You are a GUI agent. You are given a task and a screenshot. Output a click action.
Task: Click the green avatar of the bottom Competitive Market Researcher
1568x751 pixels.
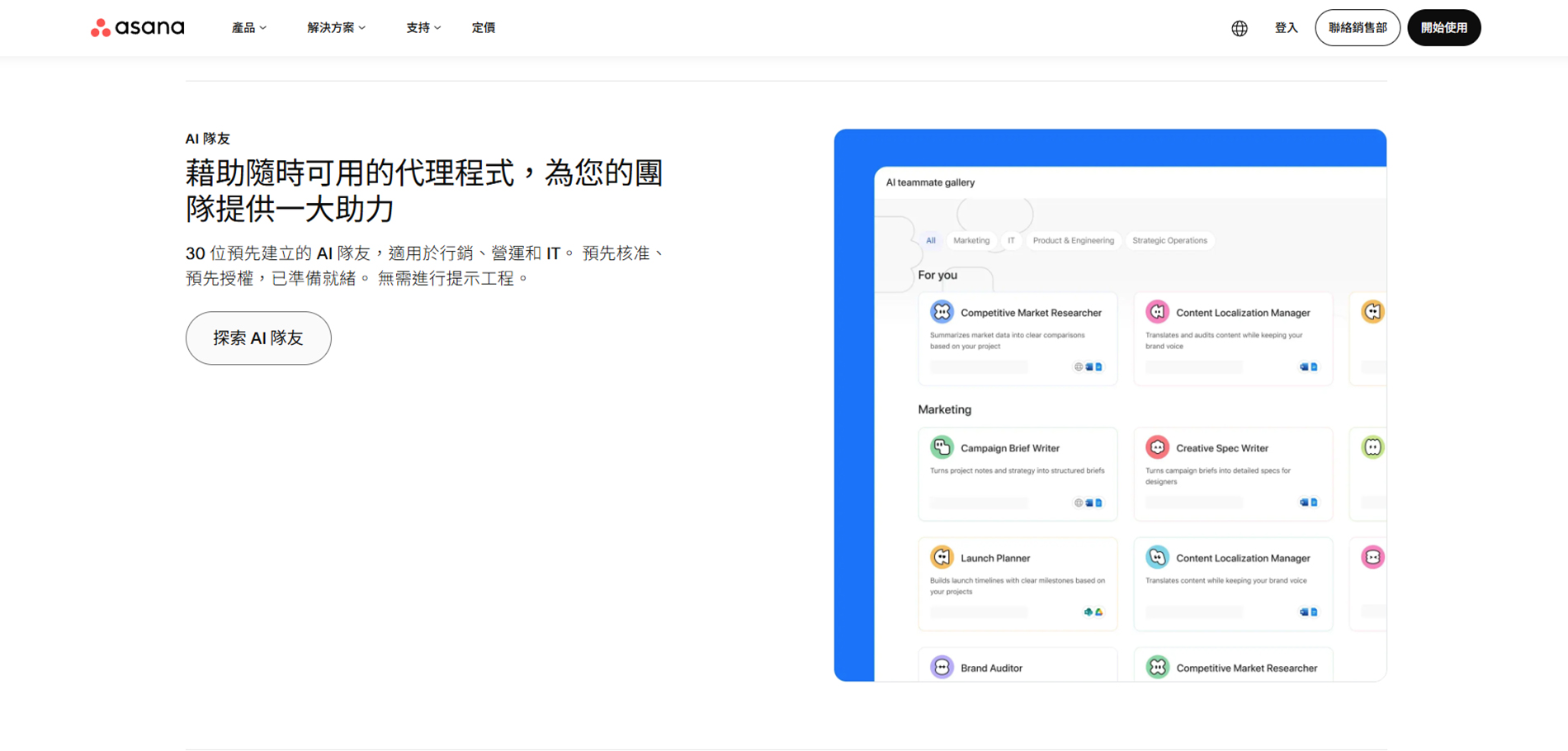point(1157,667)
